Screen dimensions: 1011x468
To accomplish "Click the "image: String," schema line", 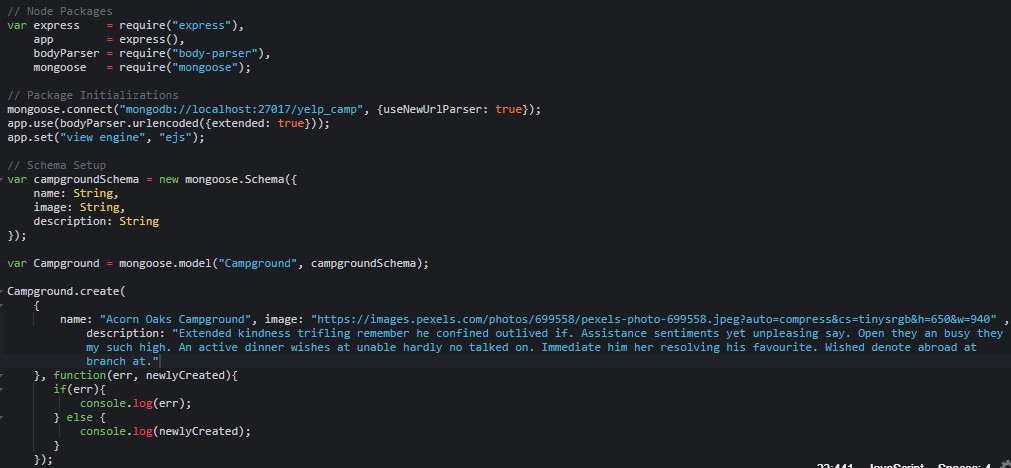I will coord(79,208).
